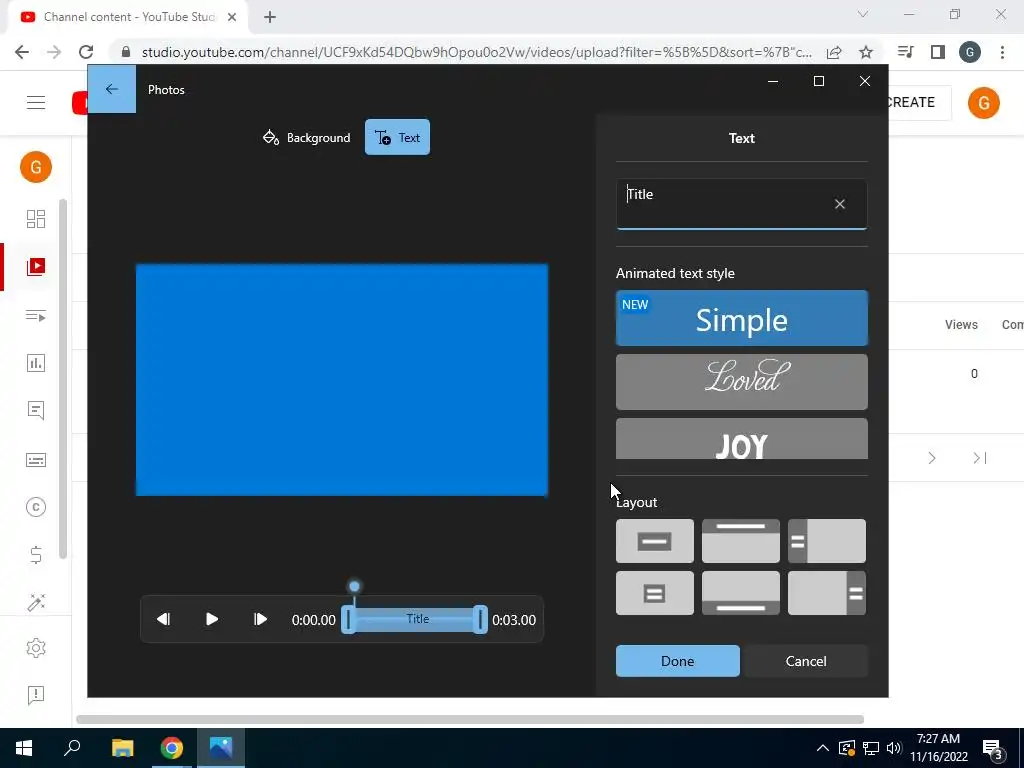Viewport: 1024px width, 768px height.
Task: Cancel the text edit
Action: pos(806,661)
